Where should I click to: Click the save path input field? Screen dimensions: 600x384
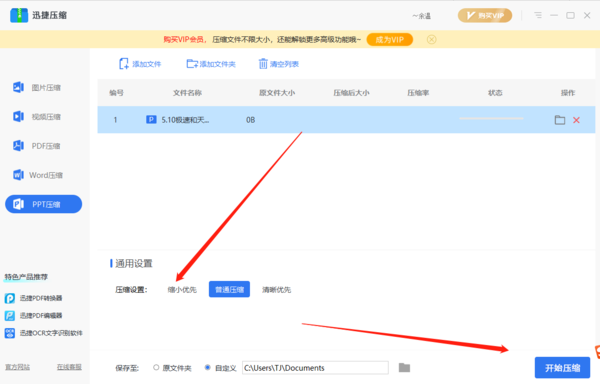pos(315,368)
